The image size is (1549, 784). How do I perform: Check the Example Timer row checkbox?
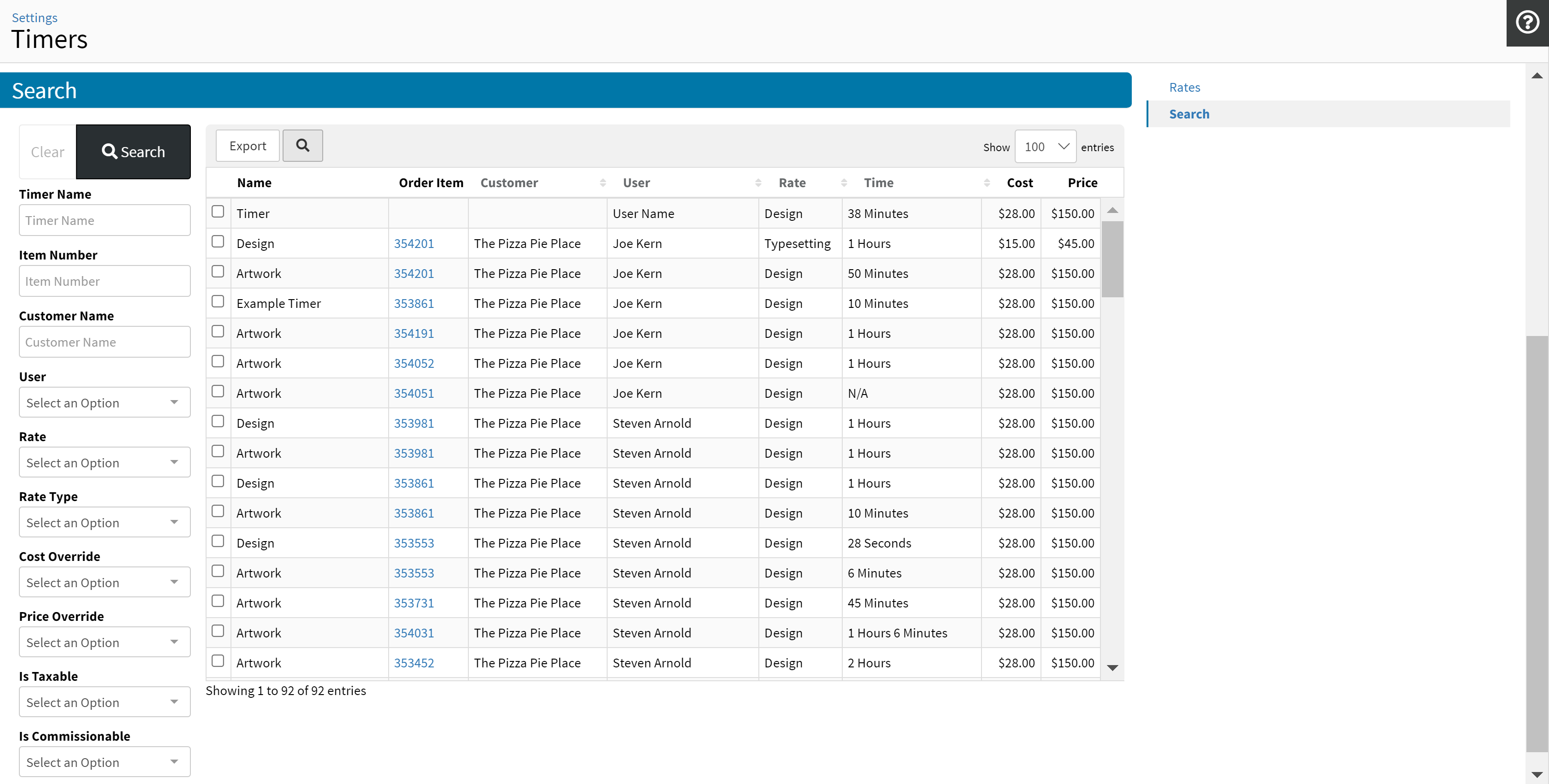click(x=218, y=301)
